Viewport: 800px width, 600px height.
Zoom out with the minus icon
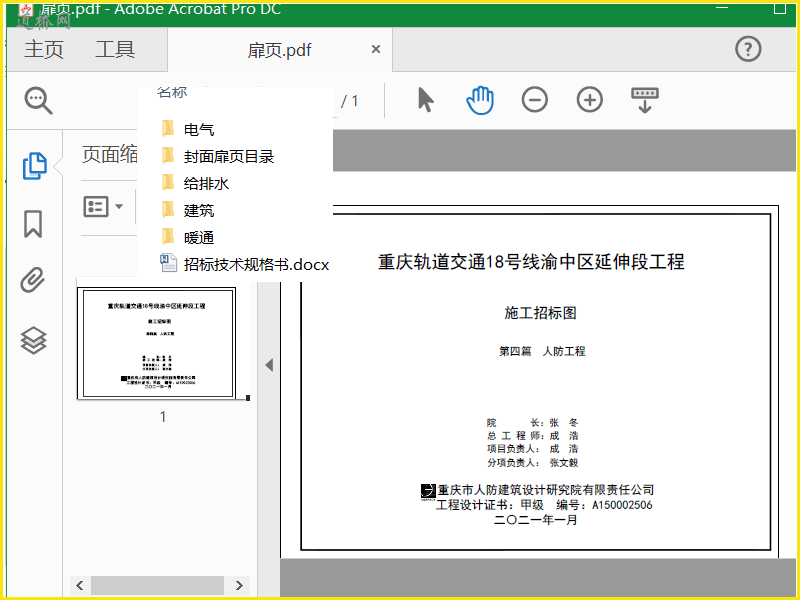pyautogui.click(x=535, y=99)
